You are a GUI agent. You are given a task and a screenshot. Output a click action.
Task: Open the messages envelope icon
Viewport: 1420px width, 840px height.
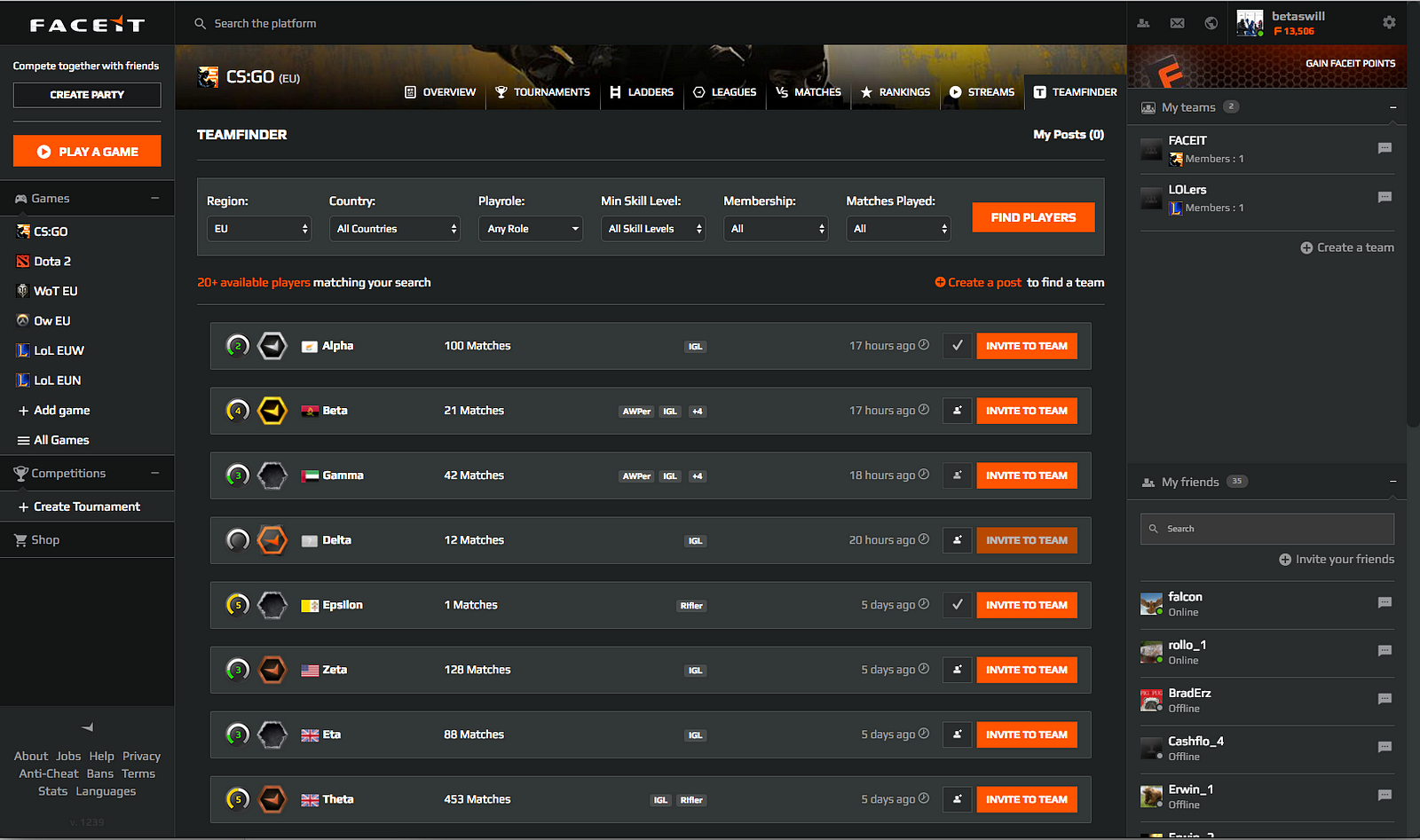1177,23
